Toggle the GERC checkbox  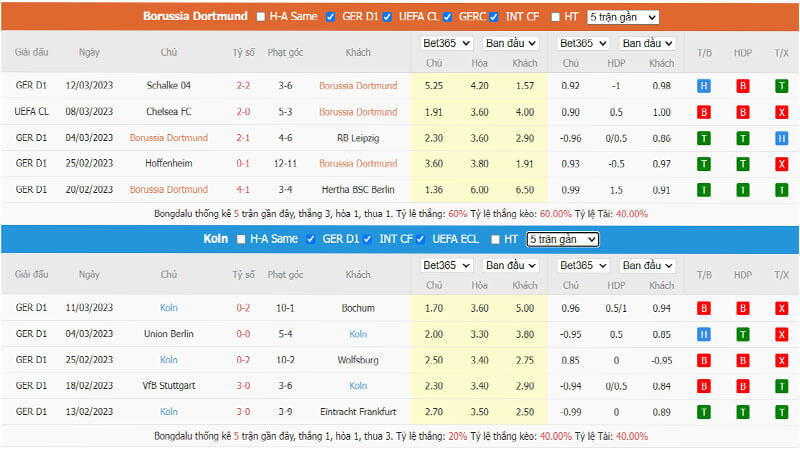pos(447,17)
